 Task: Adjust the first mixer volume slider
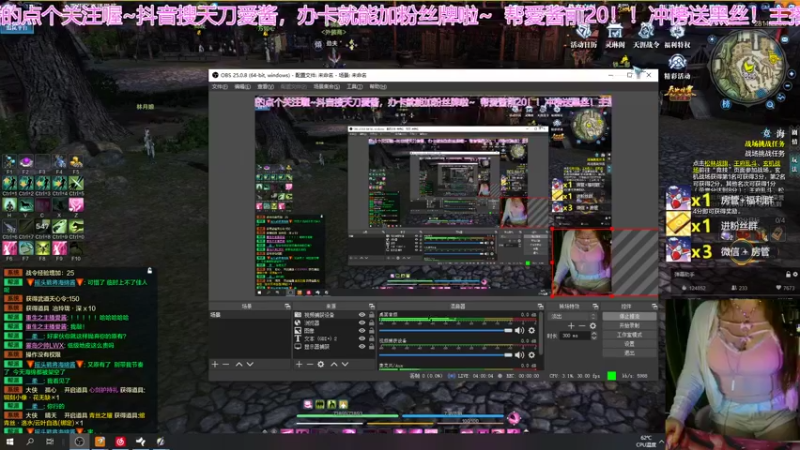pyautogui.click(x=445, y=331)
